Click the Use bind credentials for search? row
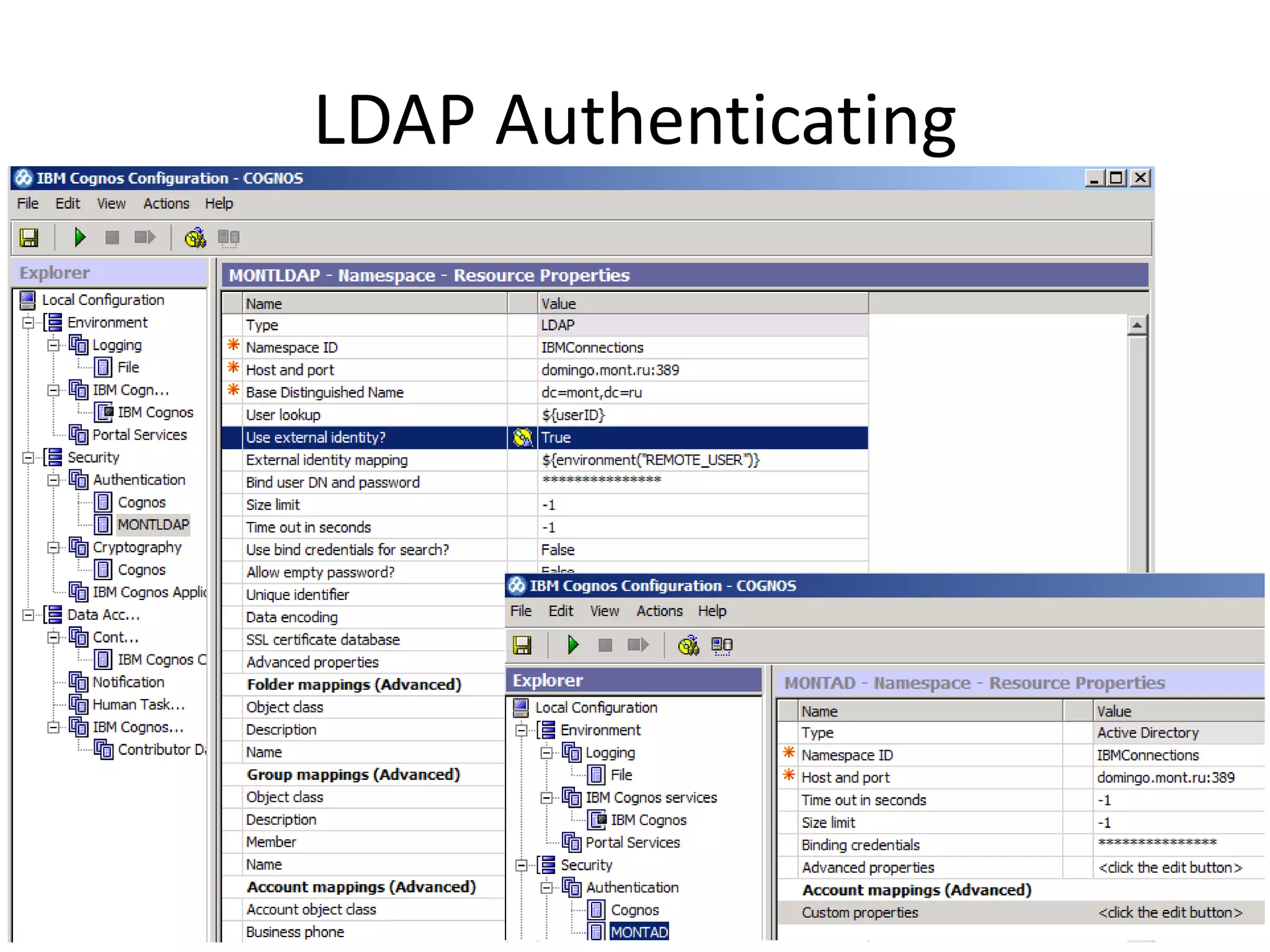The width and height of the screenshot is (1270, 952). tap(545, 550)
